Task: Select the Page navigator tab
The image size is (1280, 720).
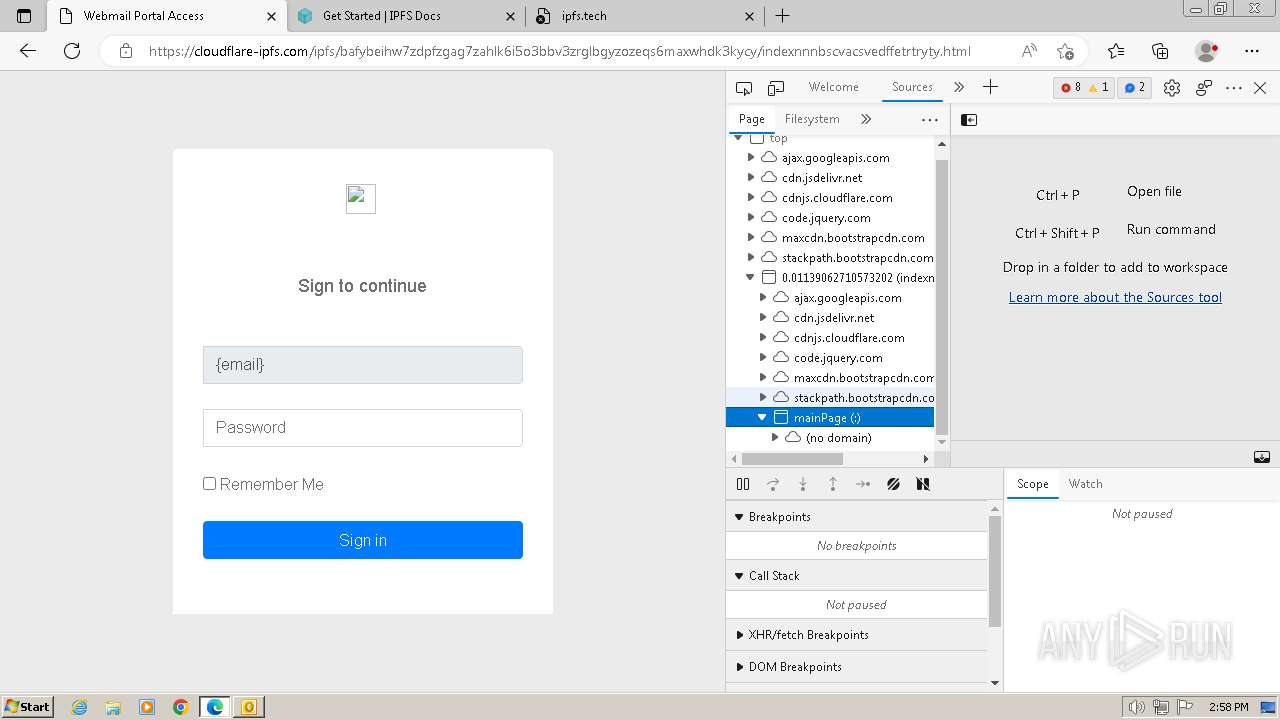Action: click(x=752, y=119)
